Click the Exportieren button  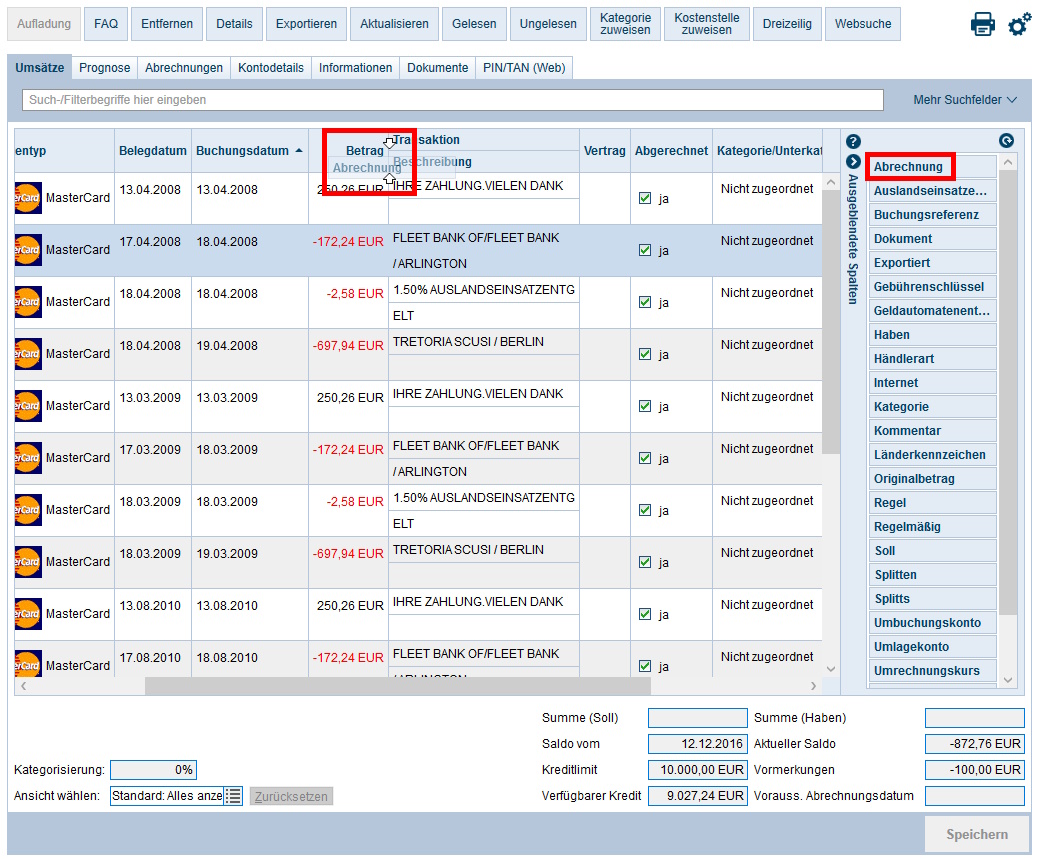tap(305, 24)
